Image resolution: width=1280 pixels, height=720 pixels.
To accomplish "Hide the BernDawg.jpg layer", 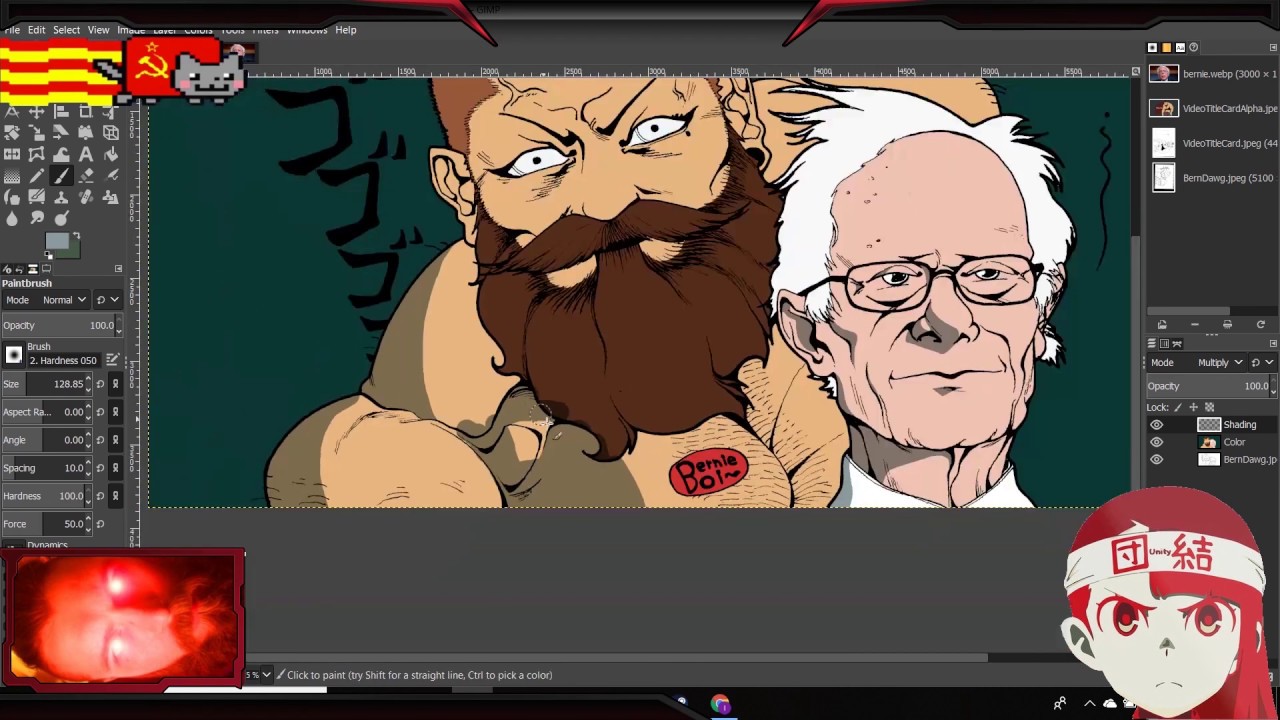I will 1157,460.
